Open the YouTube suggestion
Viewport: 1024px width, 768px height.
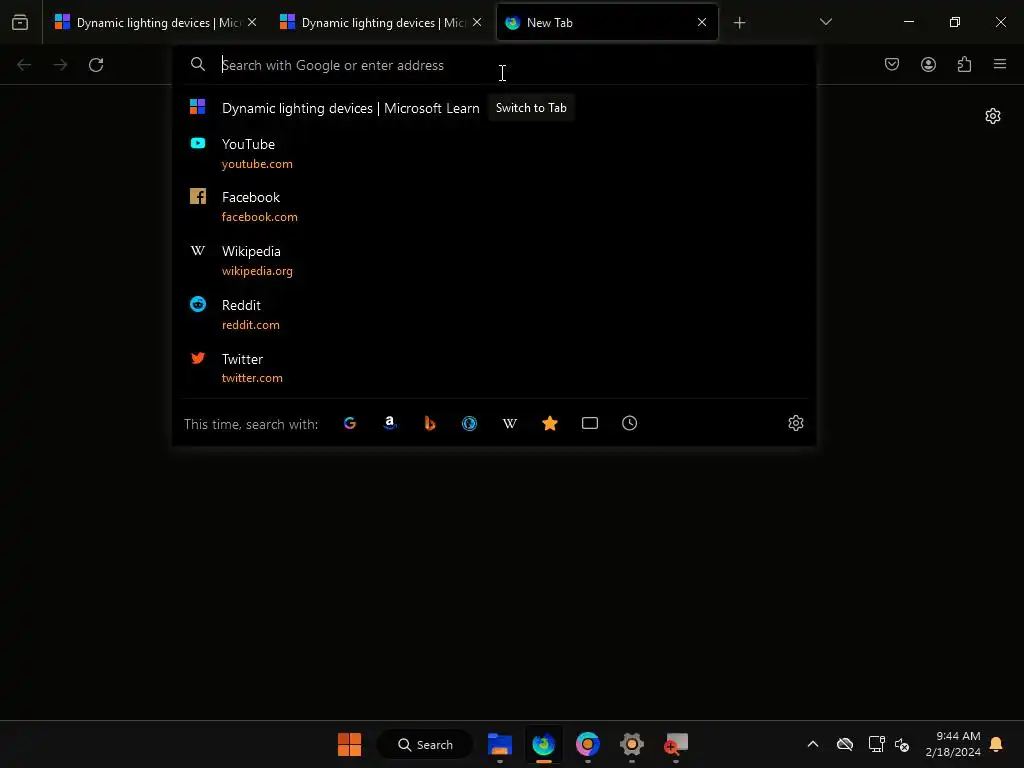click(x=495, y=153)
